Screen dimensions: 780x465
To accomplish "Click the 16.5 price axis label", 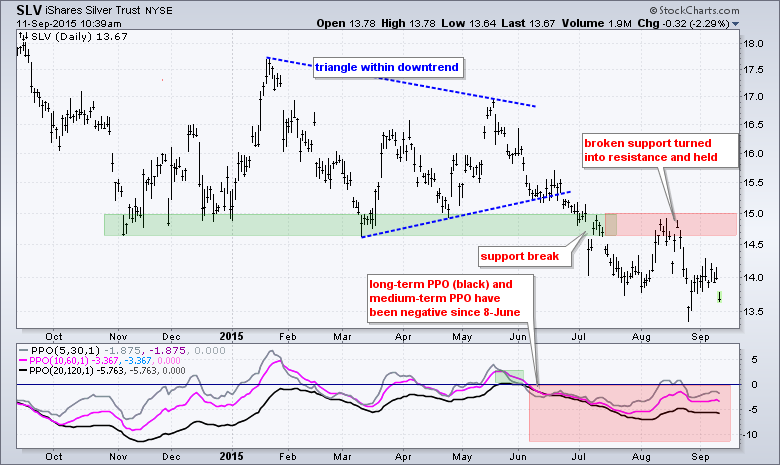I will (x=753, y=124).
